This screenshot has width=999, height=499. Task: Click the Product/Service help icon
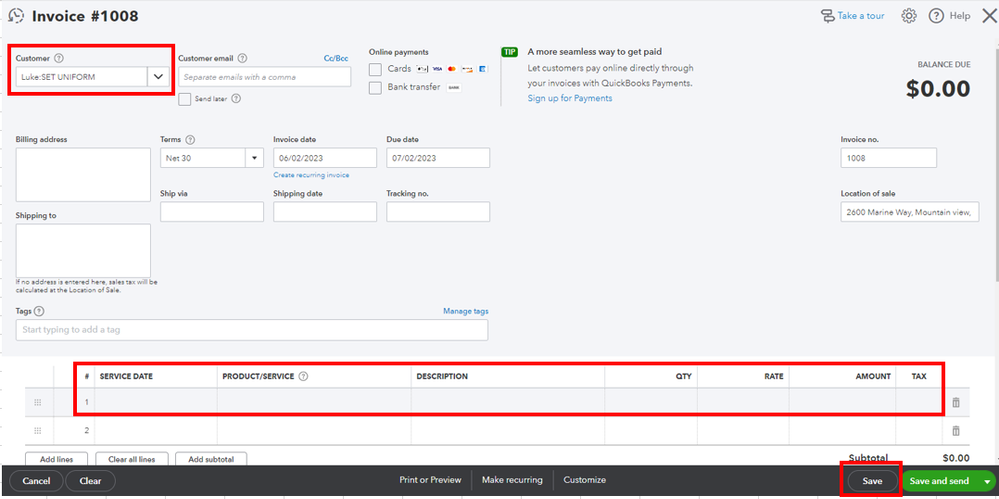click(303, 377)
